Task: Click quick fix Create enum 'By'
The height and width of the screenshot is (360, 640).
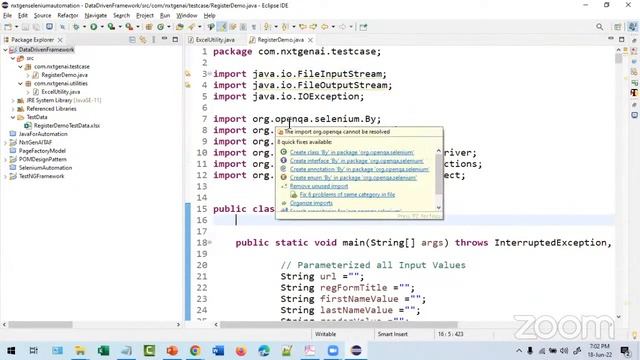Action: 353,178
